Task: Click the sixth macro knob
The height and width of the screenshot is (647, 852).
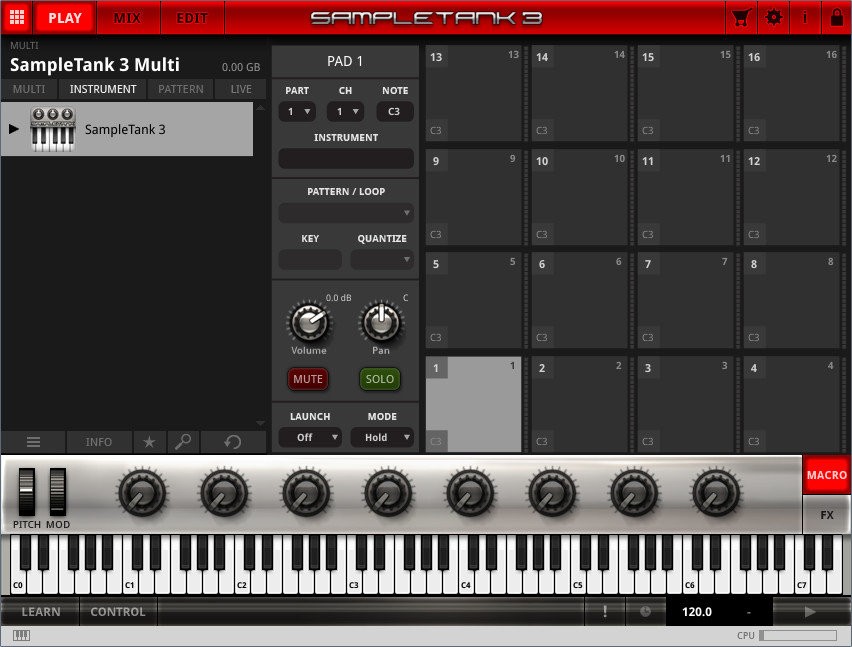Action: point(552,493)
